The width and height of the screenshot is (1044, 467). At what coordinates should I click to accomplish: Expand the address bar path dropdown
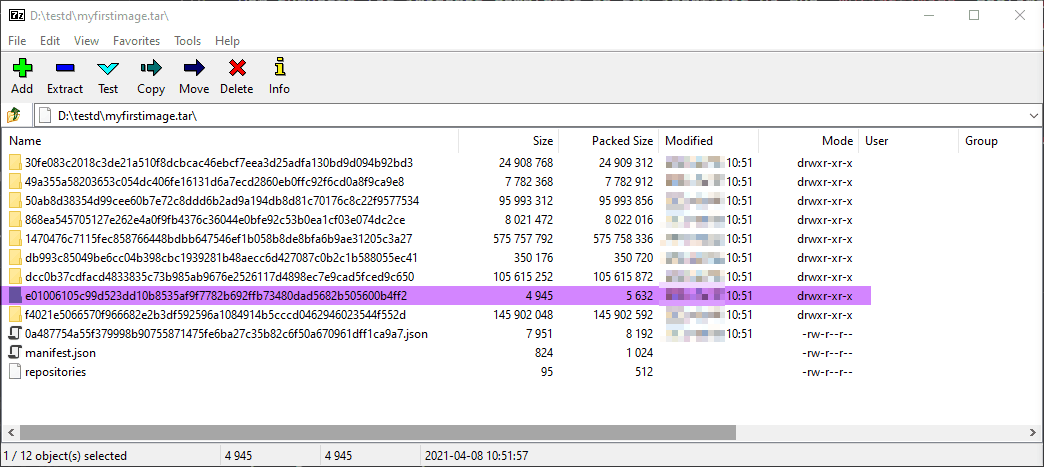pyautogui.click(x=1033, y=116)
